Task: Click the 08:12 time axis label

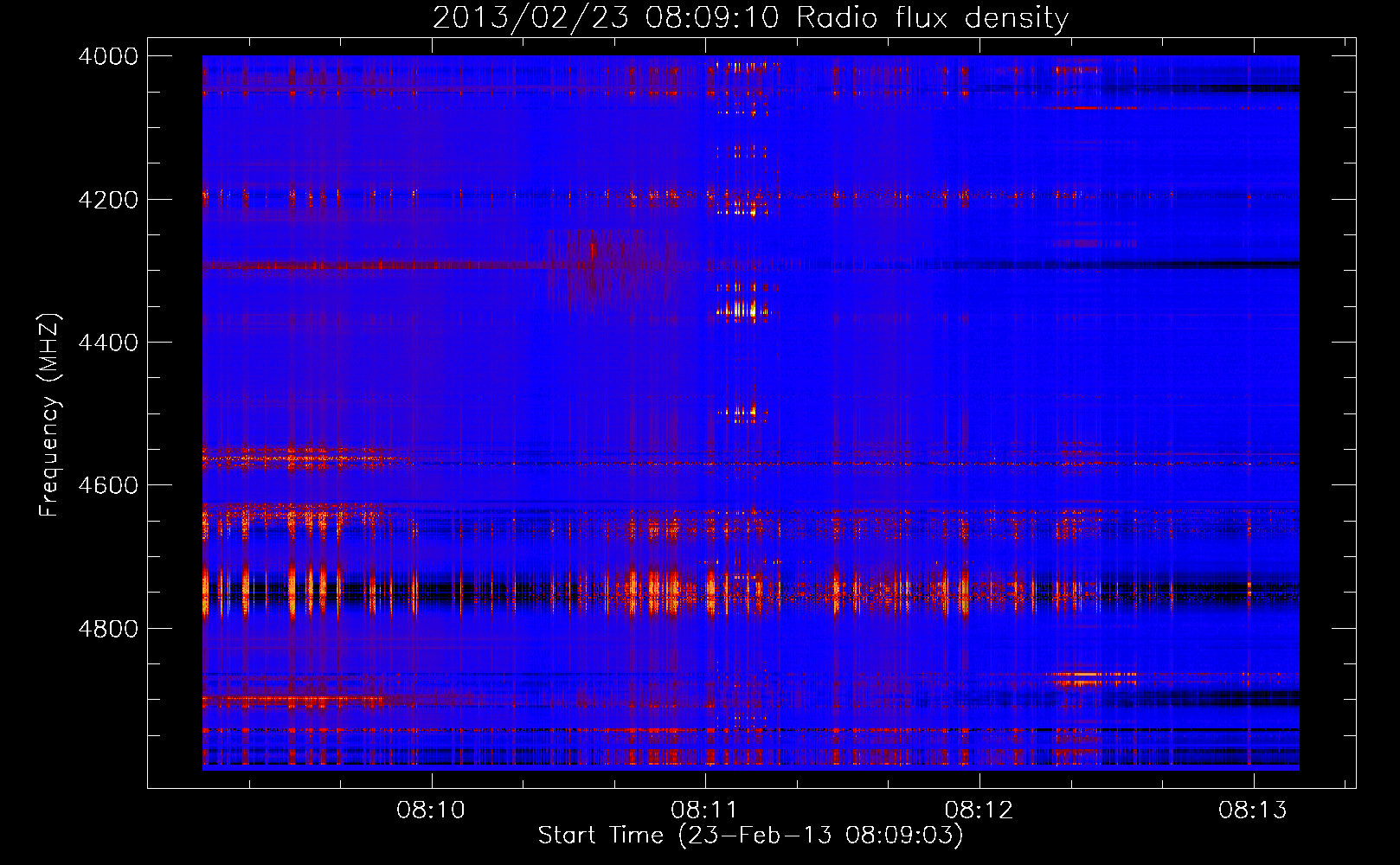Action: (979, 811)
